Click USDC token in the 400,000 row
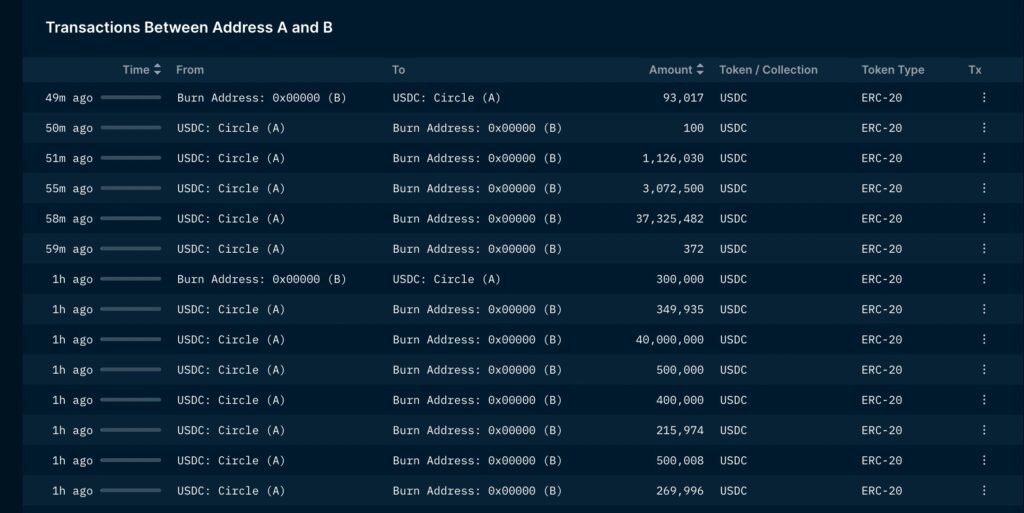1024x513 pixels. click(x=733, y=400)
